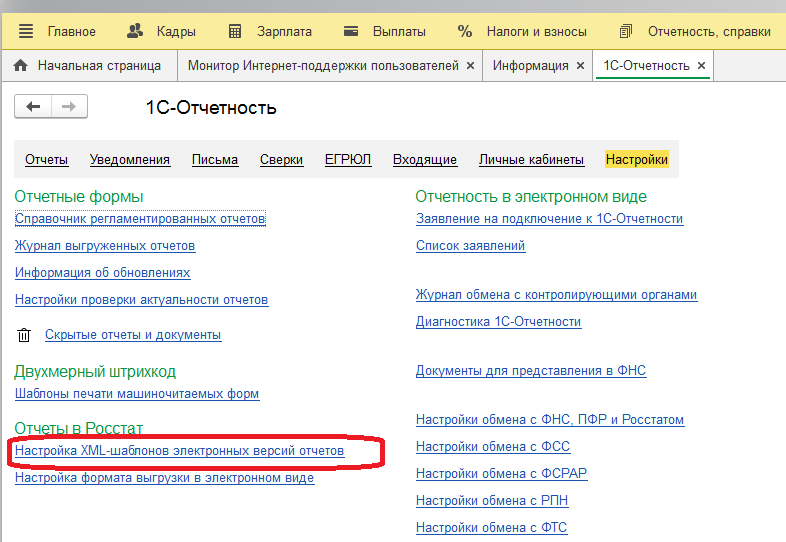Open Справочник регламентированных отчетов
This screenshot has width=786, height=542.
coord(140,219)
